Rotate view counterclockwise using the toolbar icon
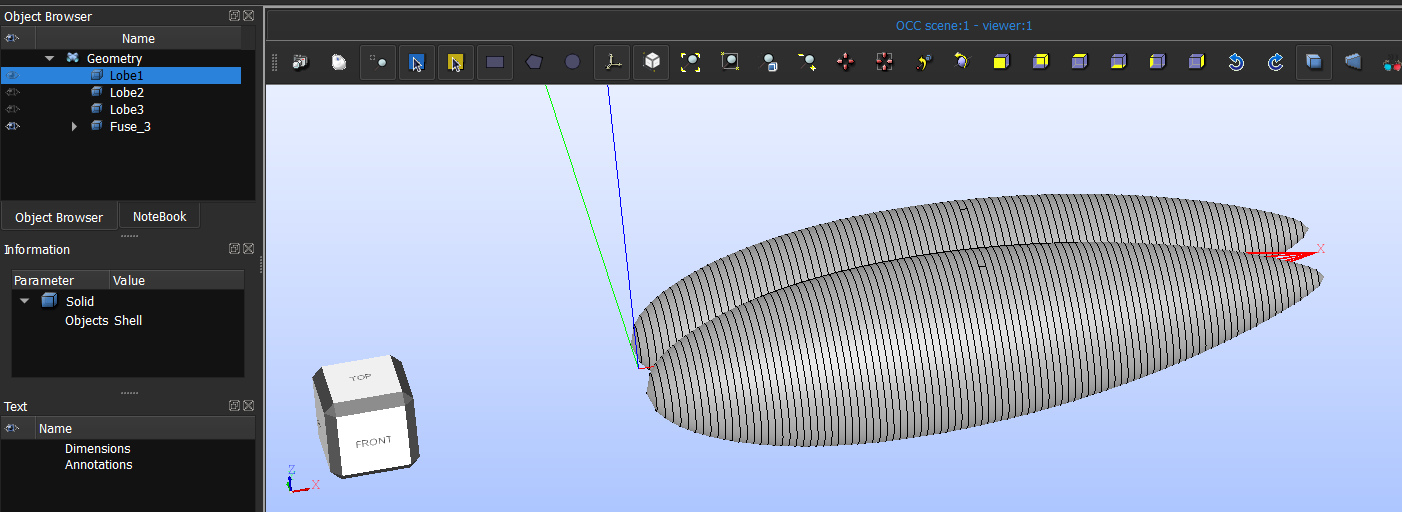Viewport: 1402px width, 512px height. pos(1236,62)
